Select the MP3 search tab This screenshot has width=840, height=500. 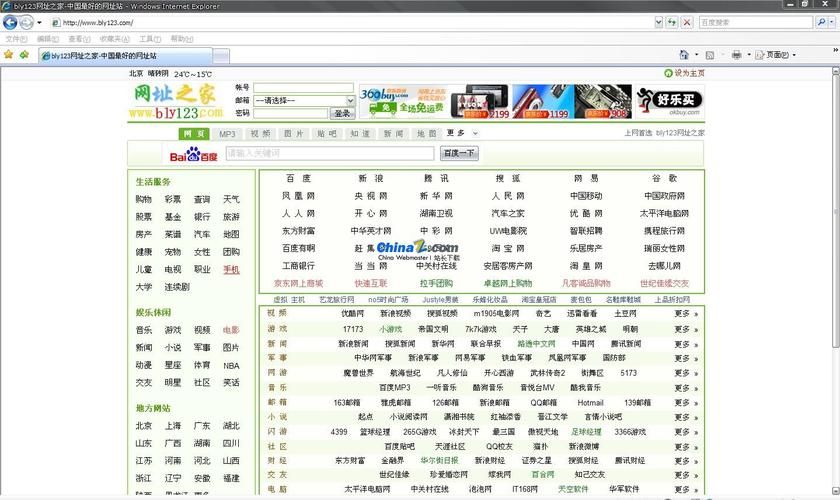[x=227, y=133]
